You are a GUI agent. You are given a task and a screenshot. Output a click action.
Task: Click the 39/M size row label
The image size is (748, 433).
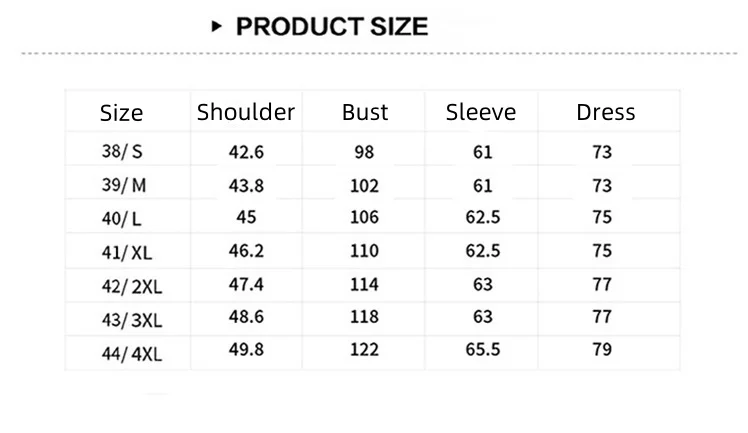click(x=124, y=185)
